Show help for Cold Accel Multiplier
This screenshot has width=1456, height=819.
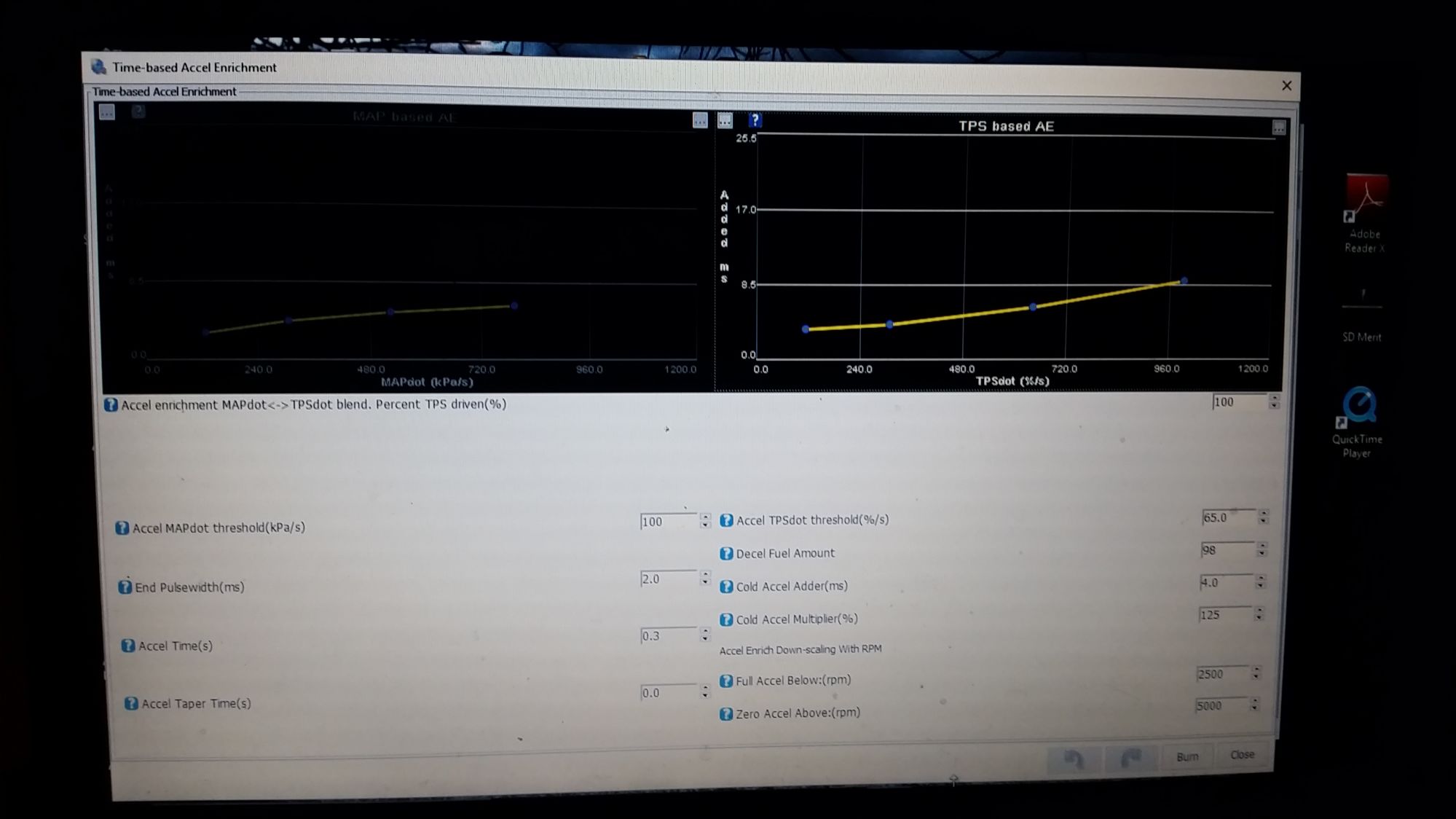726,619
